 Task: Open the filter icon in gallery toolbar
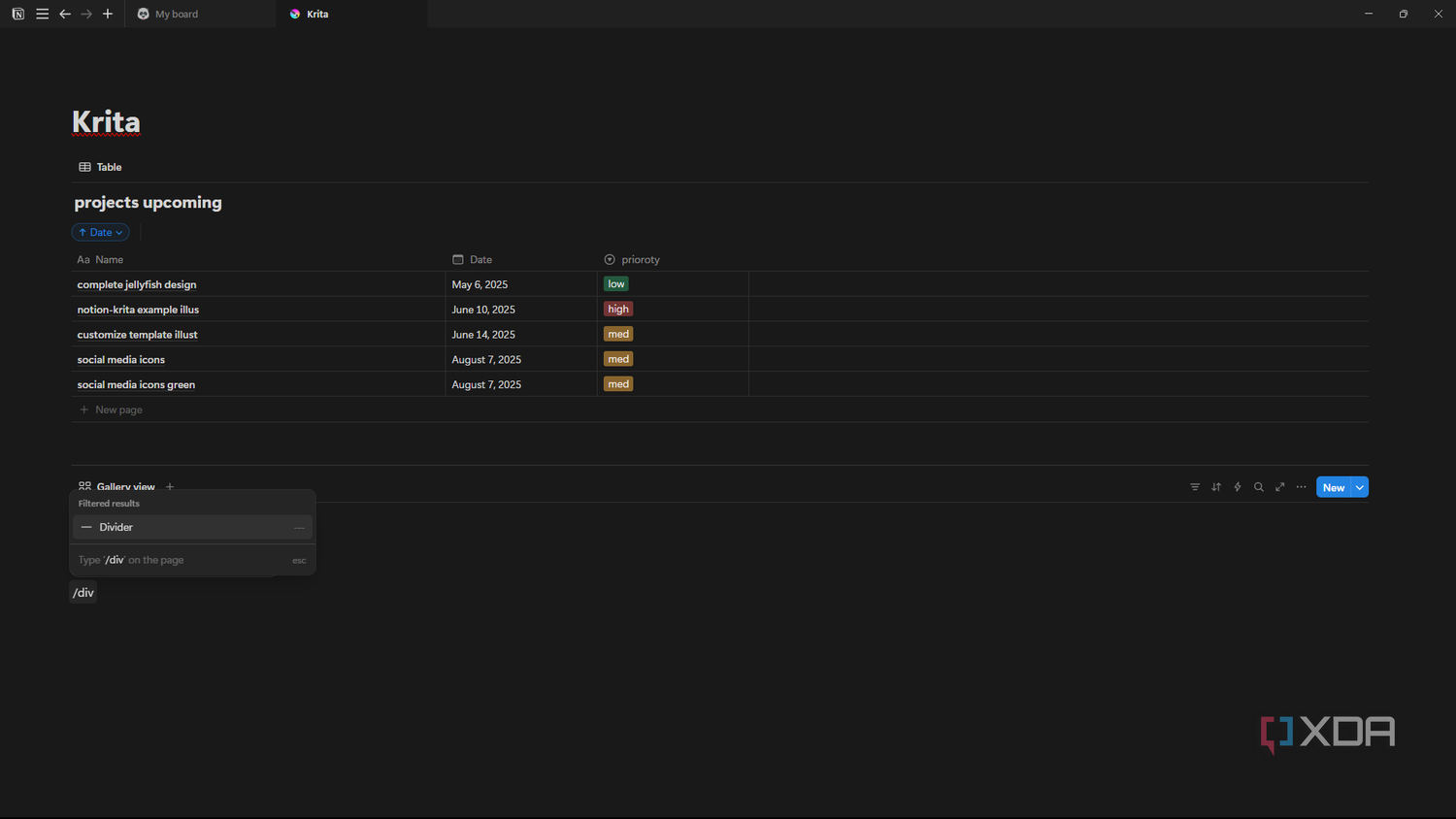tap(1195, 487)
